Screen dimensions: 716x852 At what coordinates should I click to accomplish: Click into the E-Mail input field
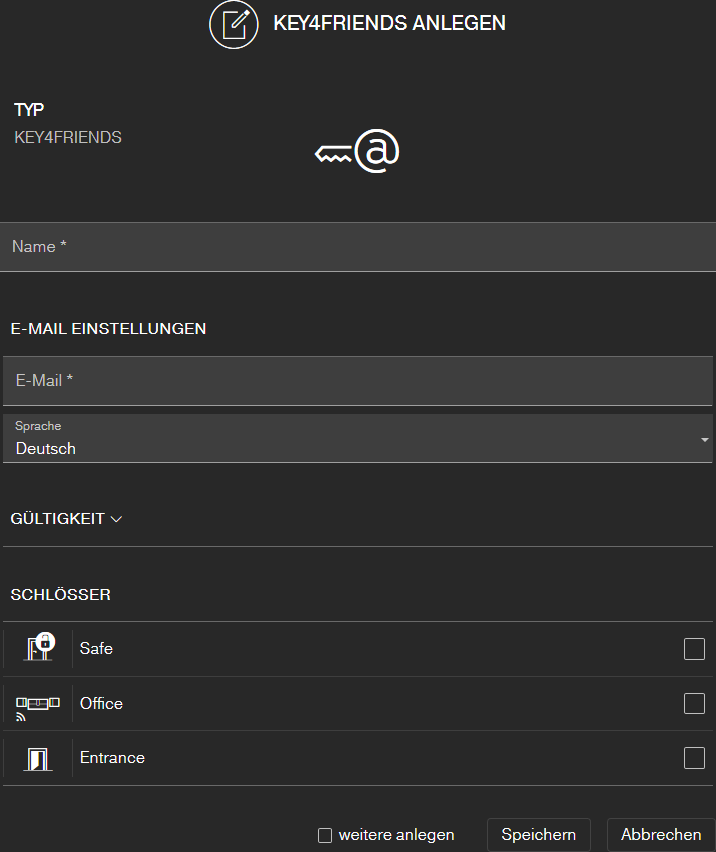coord(358,381)
